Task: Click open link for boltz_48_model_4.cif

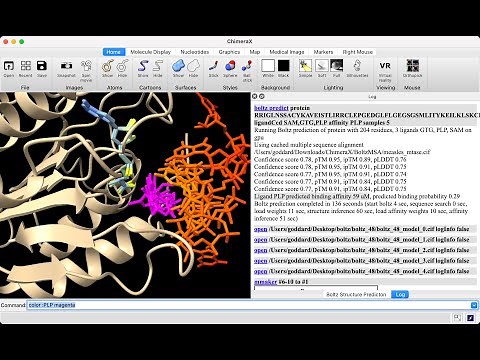Action: click(x=261, y=271)
